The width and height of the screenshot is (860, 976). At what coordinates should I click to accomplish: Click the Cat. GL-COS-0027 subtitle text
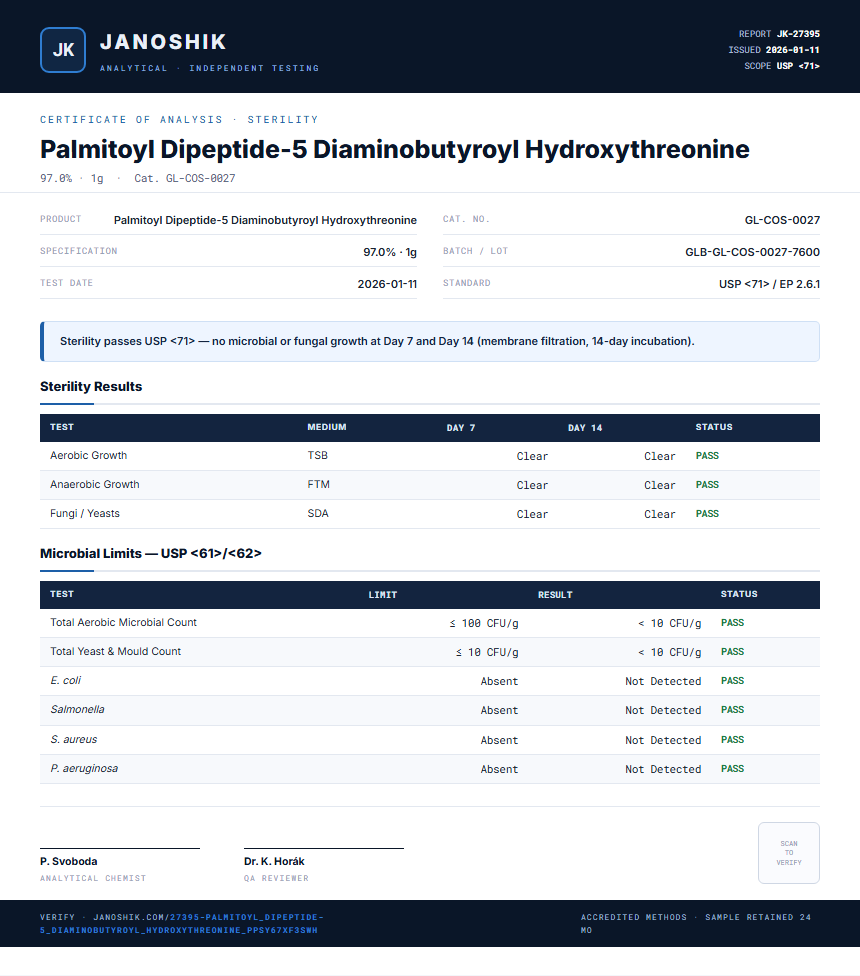tap(185, 178)
